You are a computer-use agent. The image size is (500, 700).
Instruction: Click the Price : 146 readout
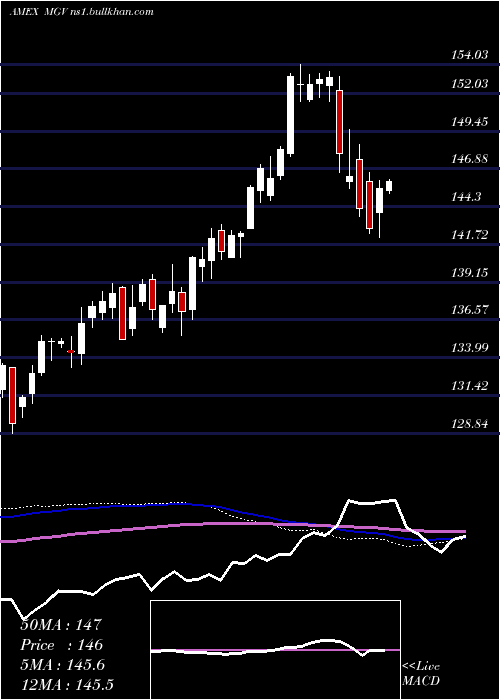click(x=61, y=645)
